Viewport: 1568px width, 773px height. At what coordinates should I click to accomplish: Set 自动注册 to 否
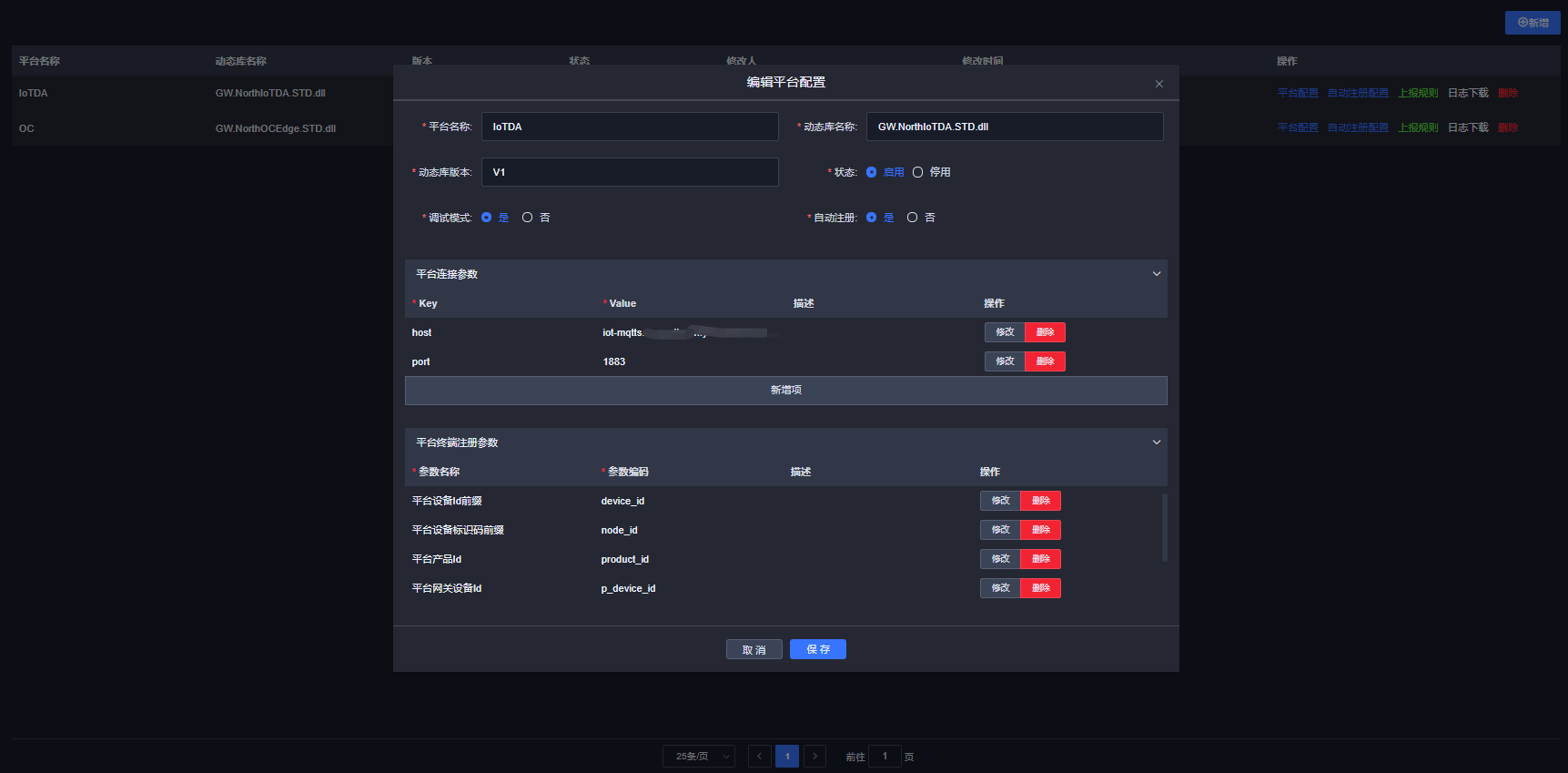pyautogui.click(x=912, y=218)
